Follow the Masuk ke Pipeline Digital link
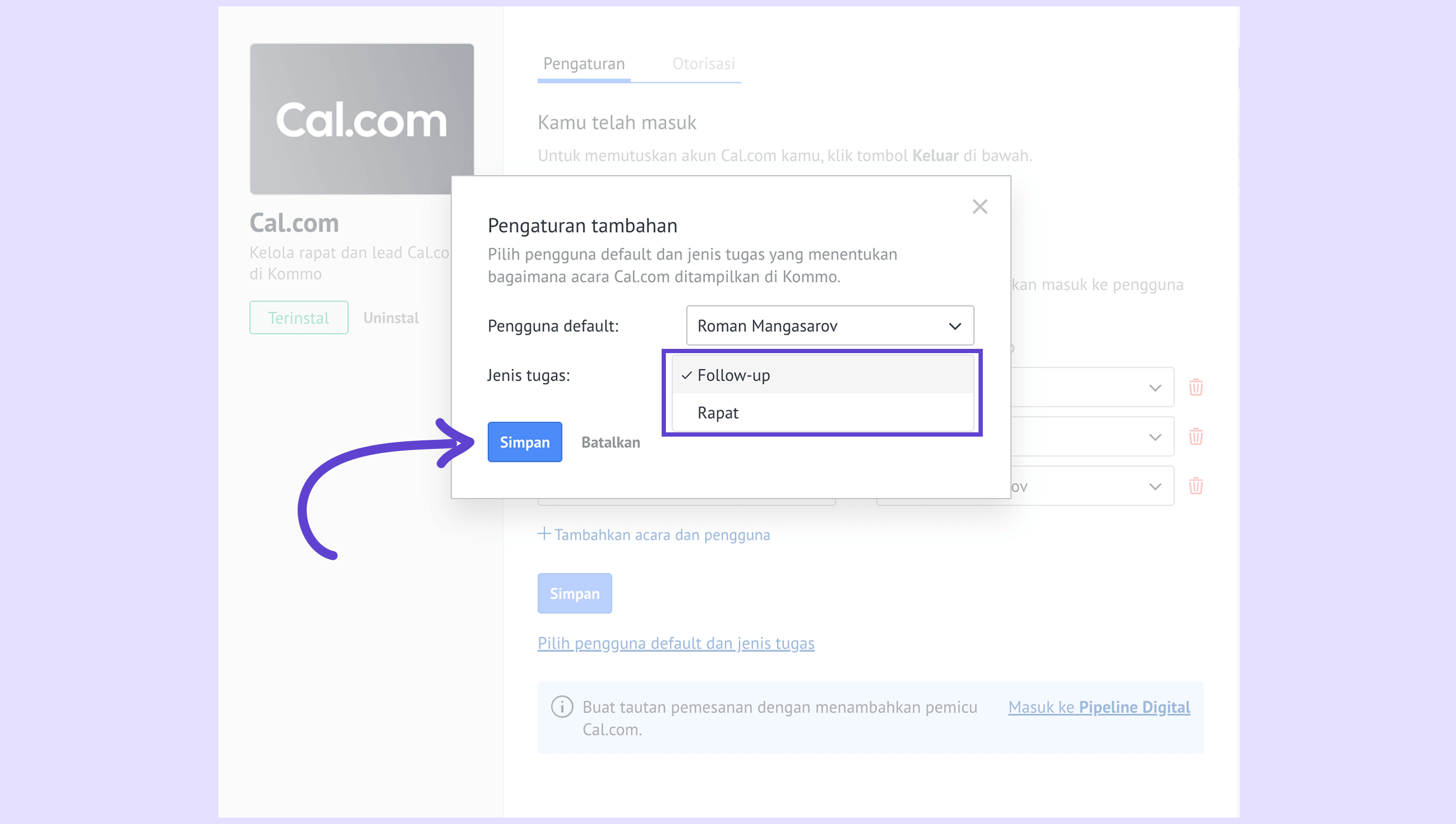 tap(1099, 707)
